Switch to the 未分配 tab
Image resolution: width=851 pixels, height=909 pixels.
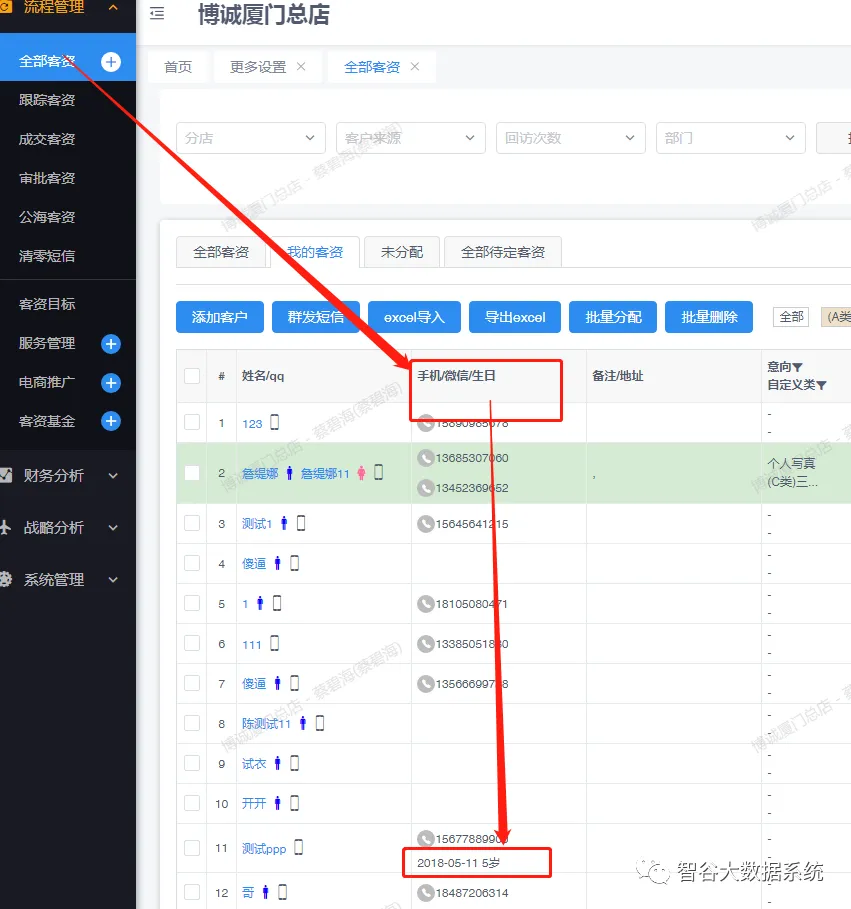401,252
